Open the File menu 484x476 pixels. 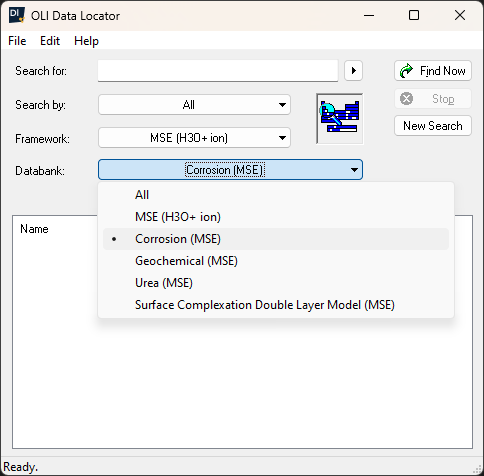(17, 41)
